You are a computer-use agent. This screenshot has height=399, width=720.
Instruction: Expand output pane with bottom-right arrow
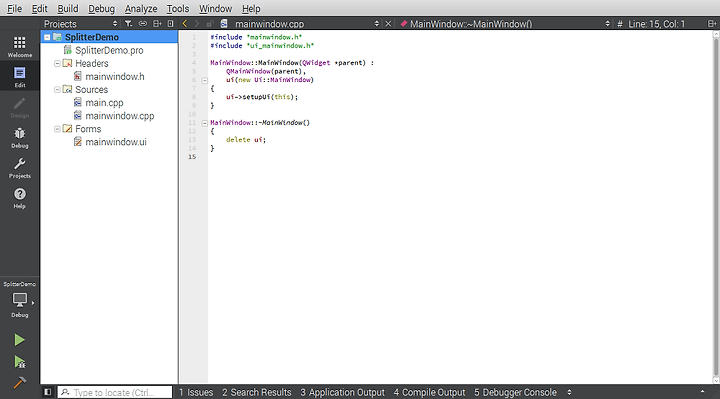pyautogui.click(x=702, y=392)
